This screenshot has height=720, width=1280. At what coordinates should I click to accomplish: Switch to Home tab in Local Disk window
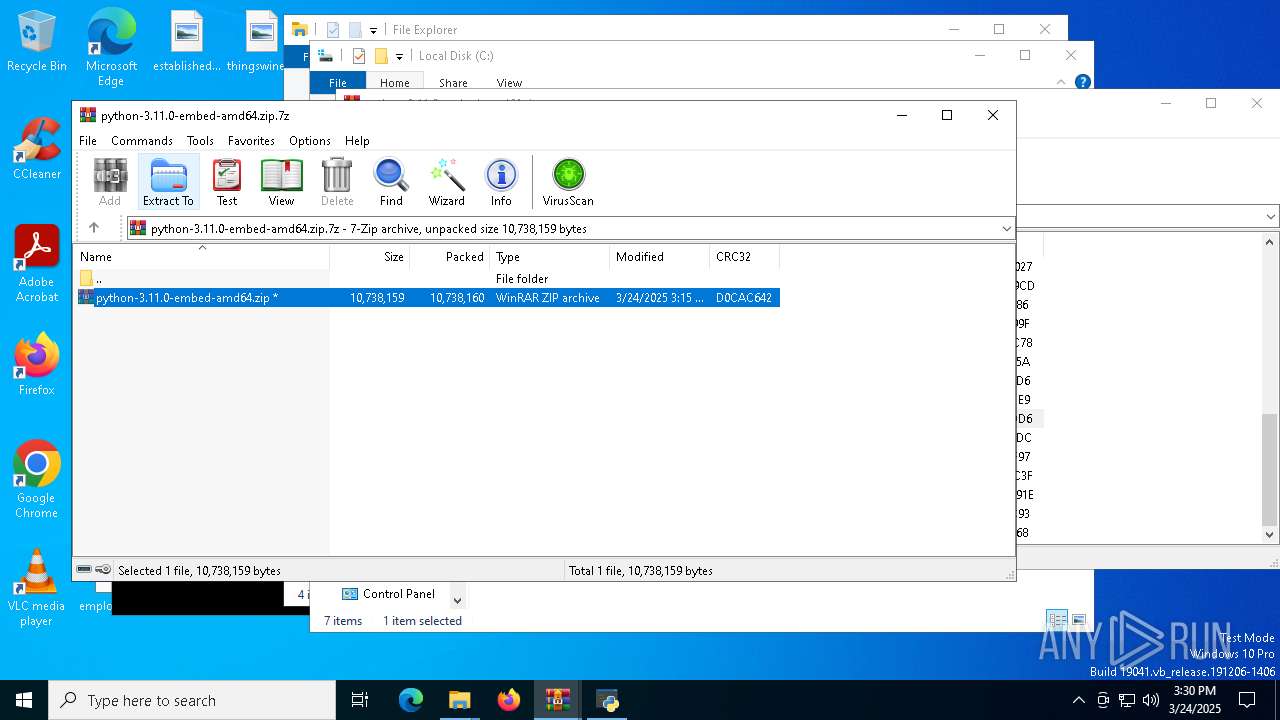click(394, 82)
